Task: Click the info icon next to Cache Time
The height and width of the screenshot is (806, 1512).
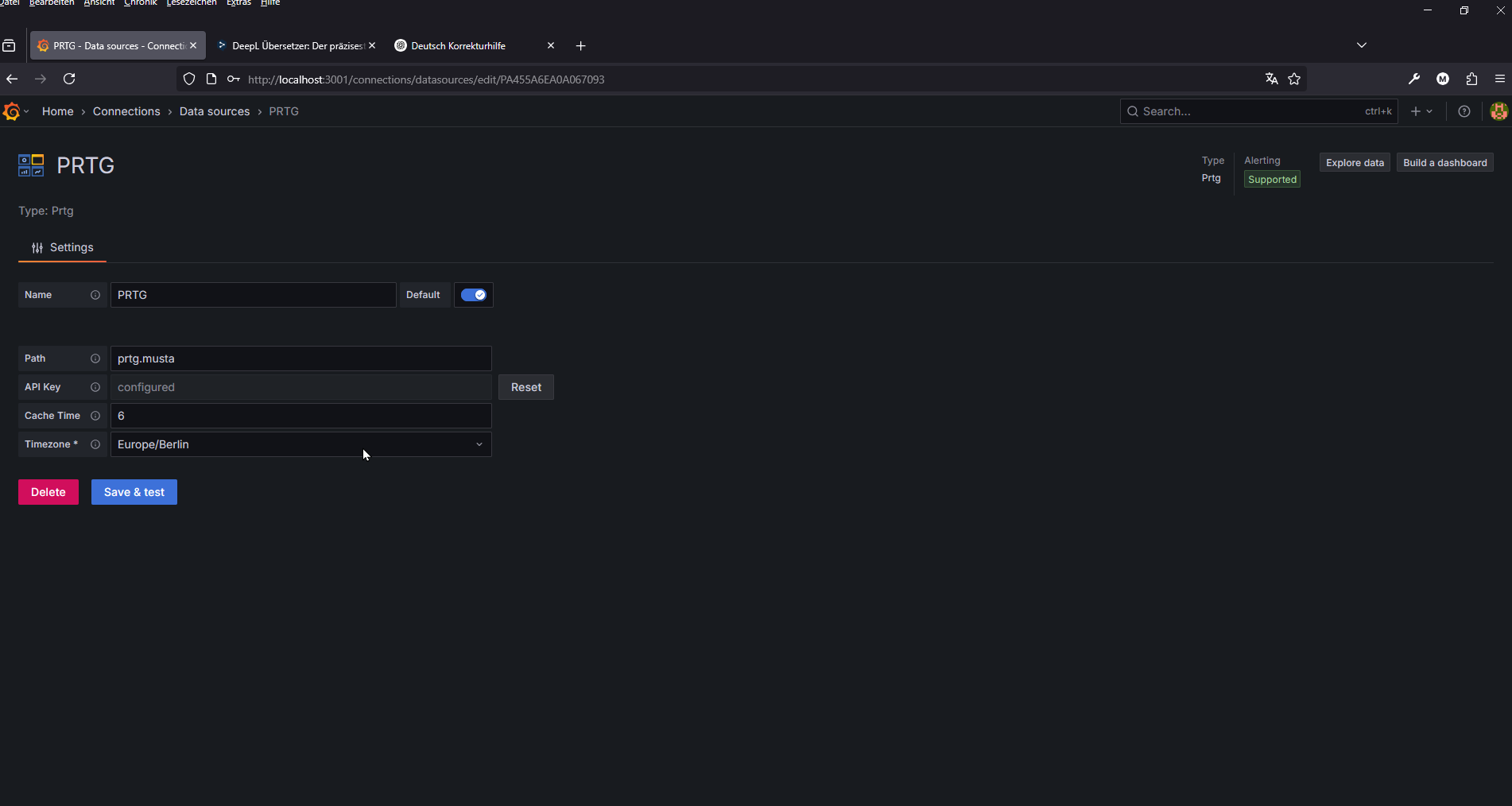Action: tap(95, 416)
